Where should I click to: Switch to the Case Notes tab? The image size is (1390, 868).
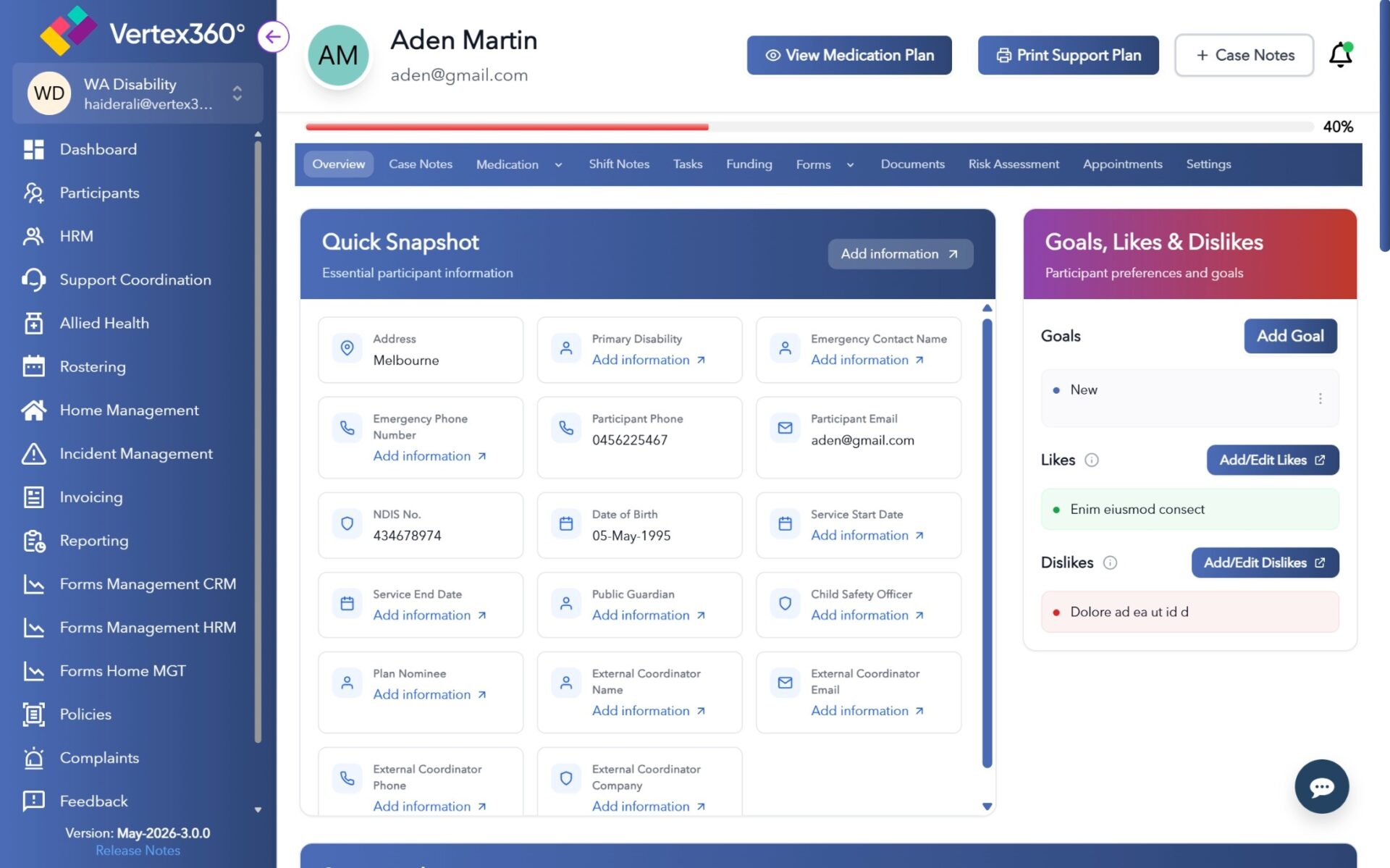point(420,164)
